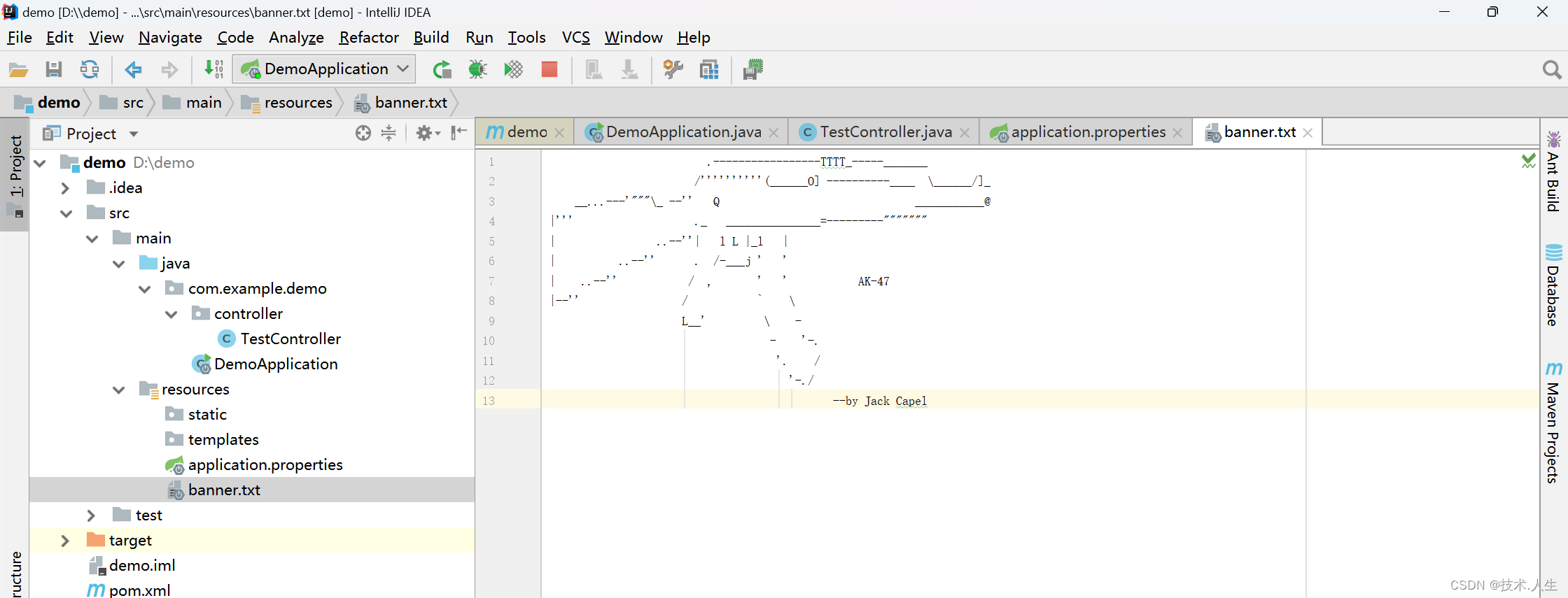Open the Project Structure icon
Viewport: 1568px width, 598px height.
(x=709, y=69)
